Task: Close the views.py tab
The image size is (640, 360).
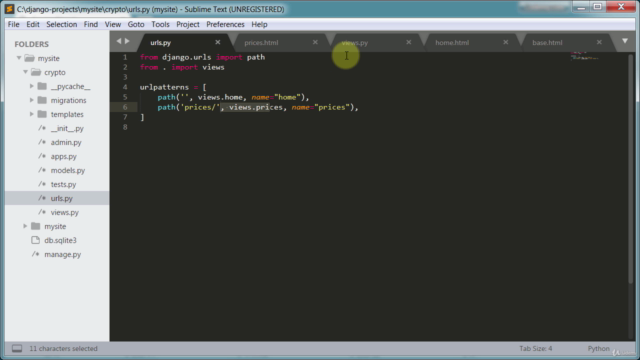Action: click(409, 42)
